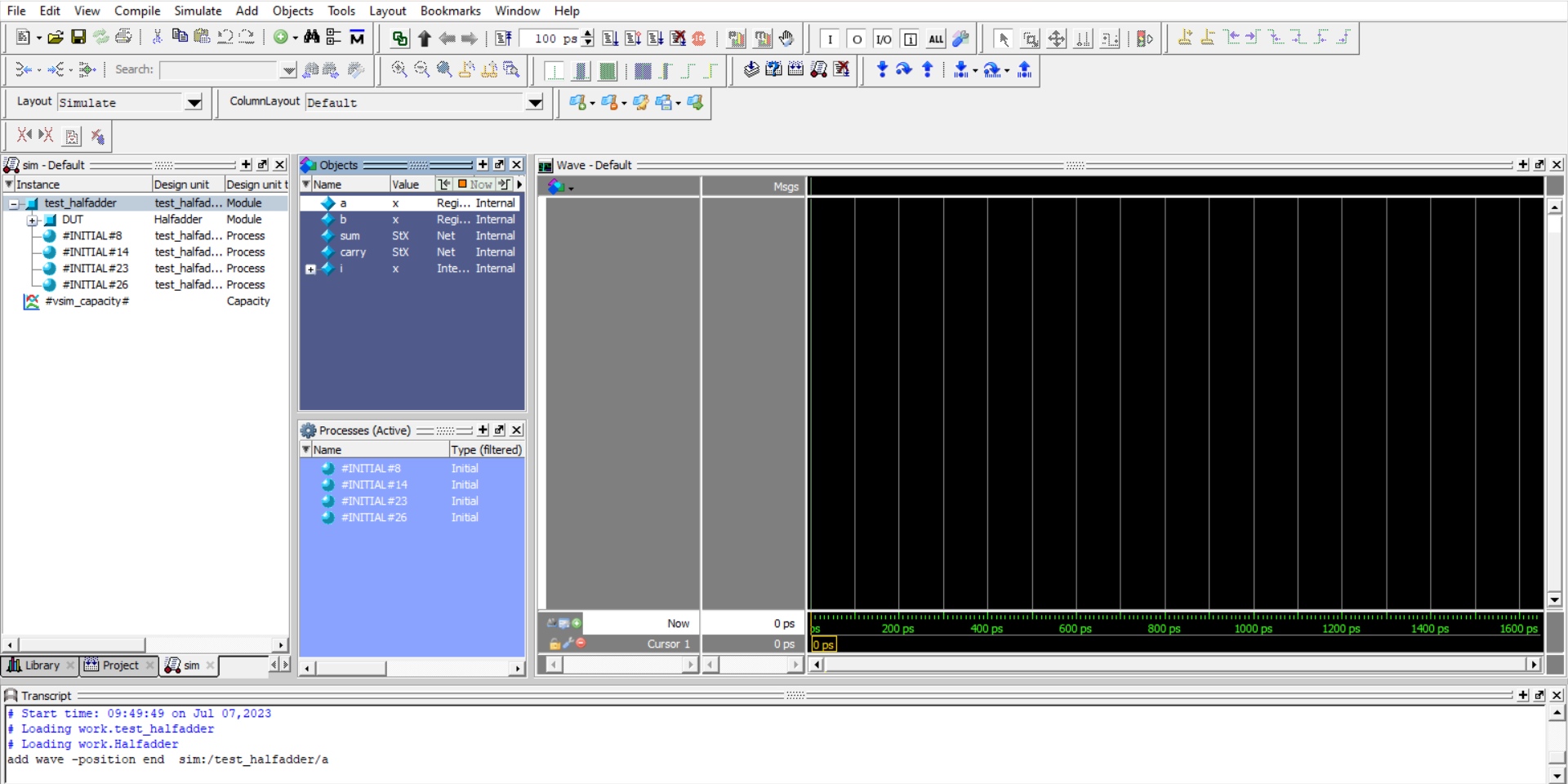Click the Break simulation icon
1568x784 pixels.
click(698, 38)
